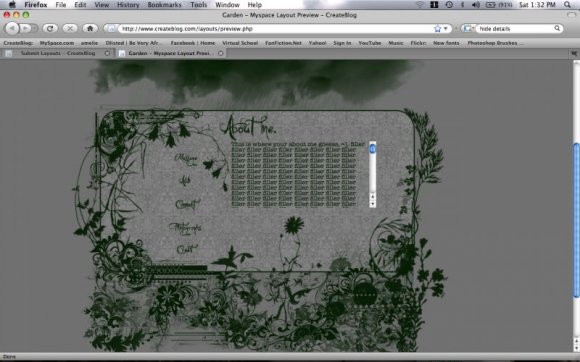Click the Comment link in layout navigation
580x362 pixels.
188,204
